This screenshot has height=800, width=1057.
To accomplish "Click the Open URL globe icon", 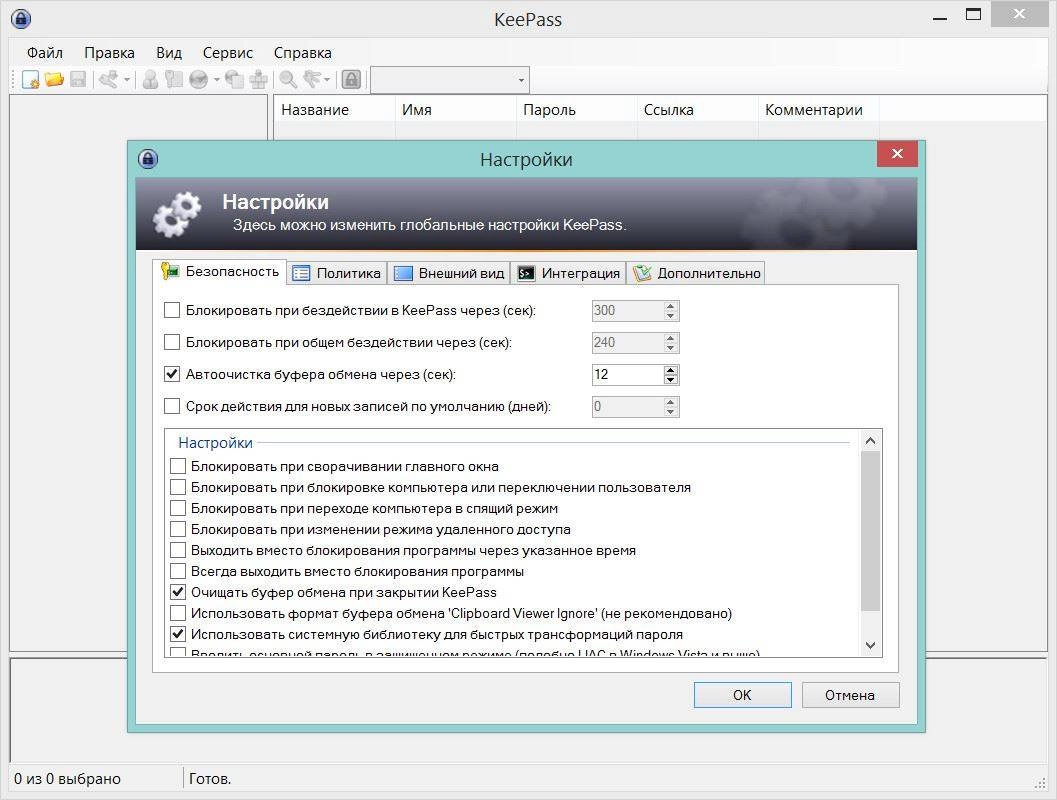I will click(198, 80).
